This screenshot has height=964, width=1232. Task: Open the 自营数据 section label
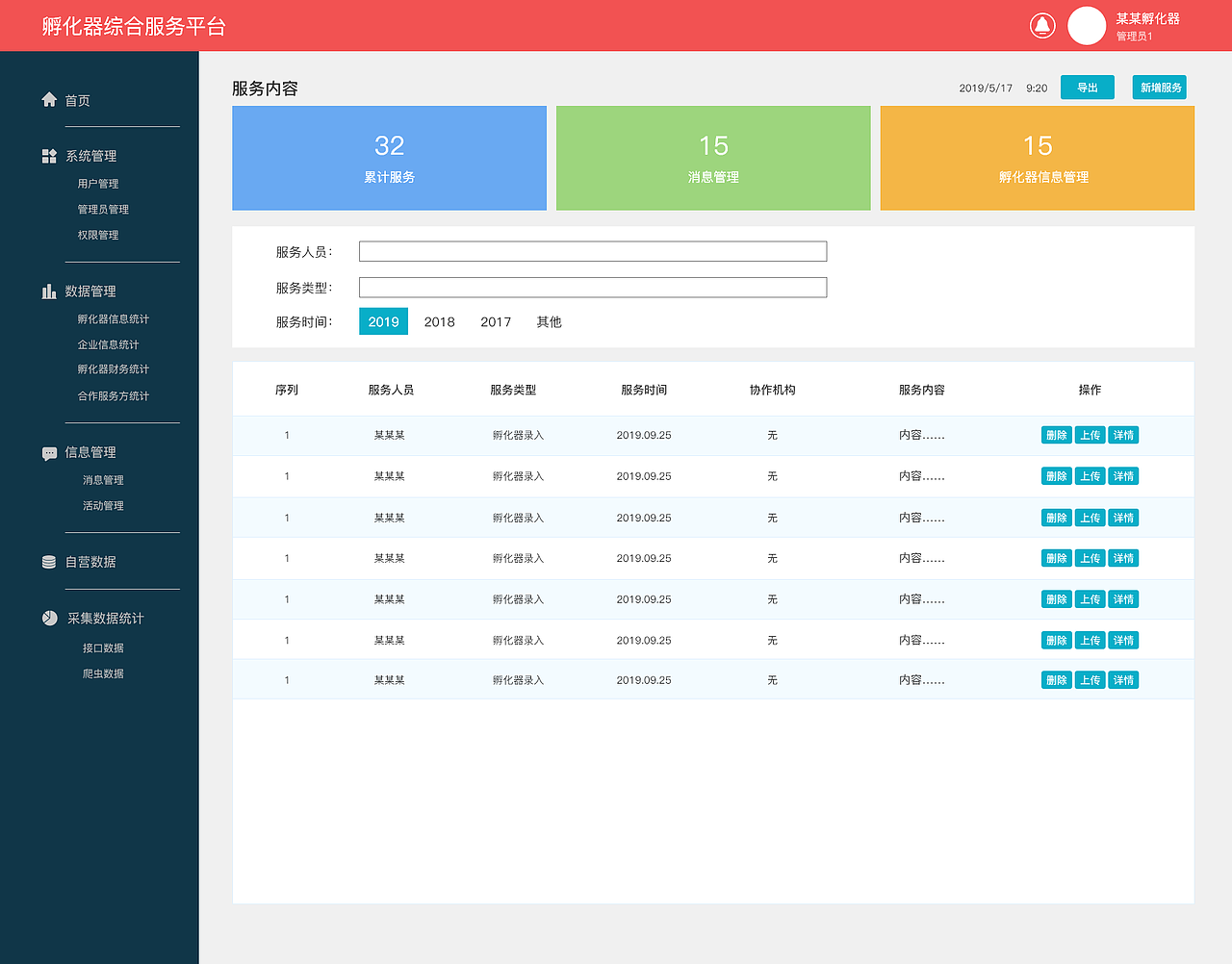click(90, 562)
